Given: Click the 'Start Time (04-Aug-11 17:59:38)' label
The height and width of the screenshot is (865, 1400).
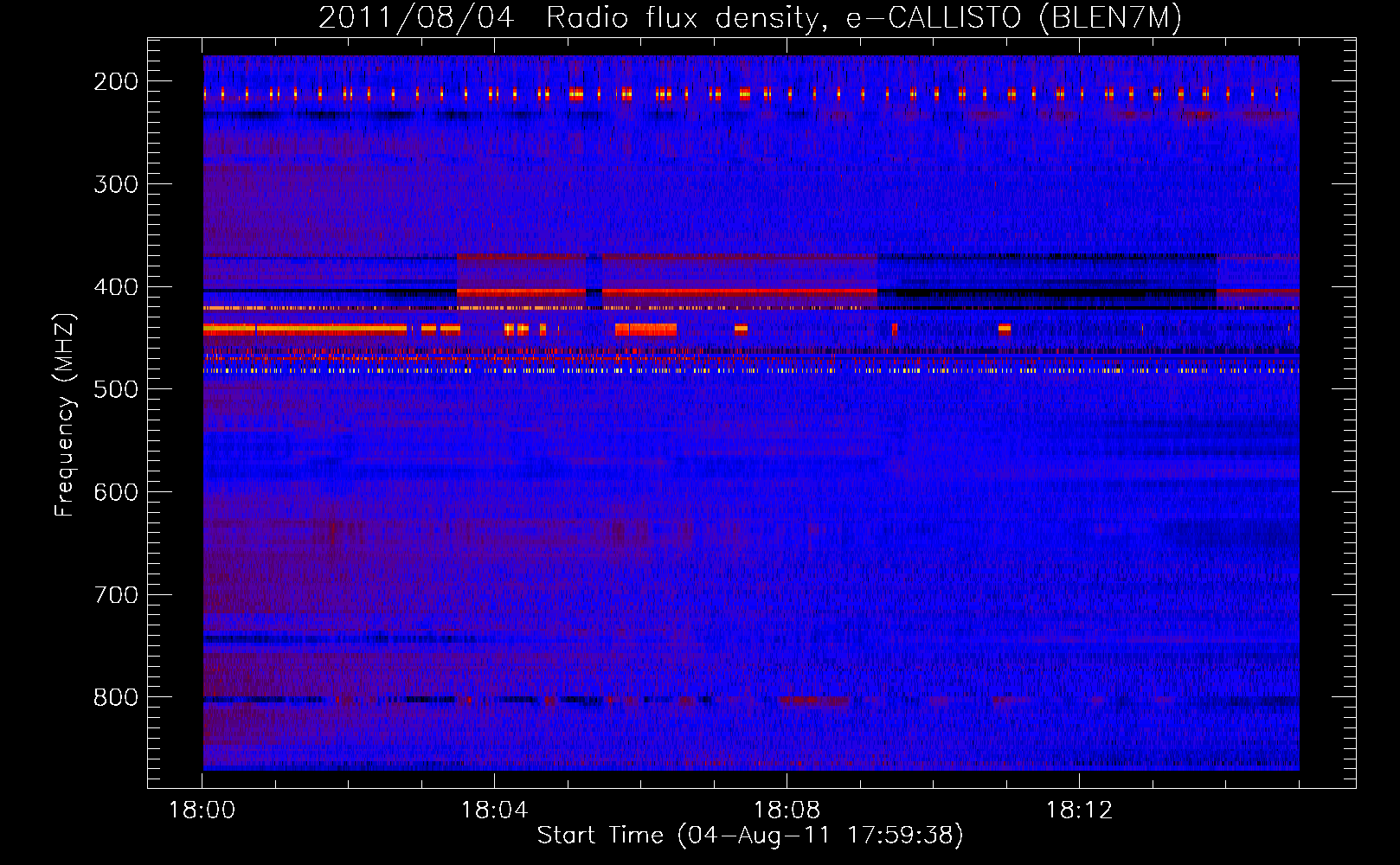Looking at the screenshot, I should click(x=750, y=836).
